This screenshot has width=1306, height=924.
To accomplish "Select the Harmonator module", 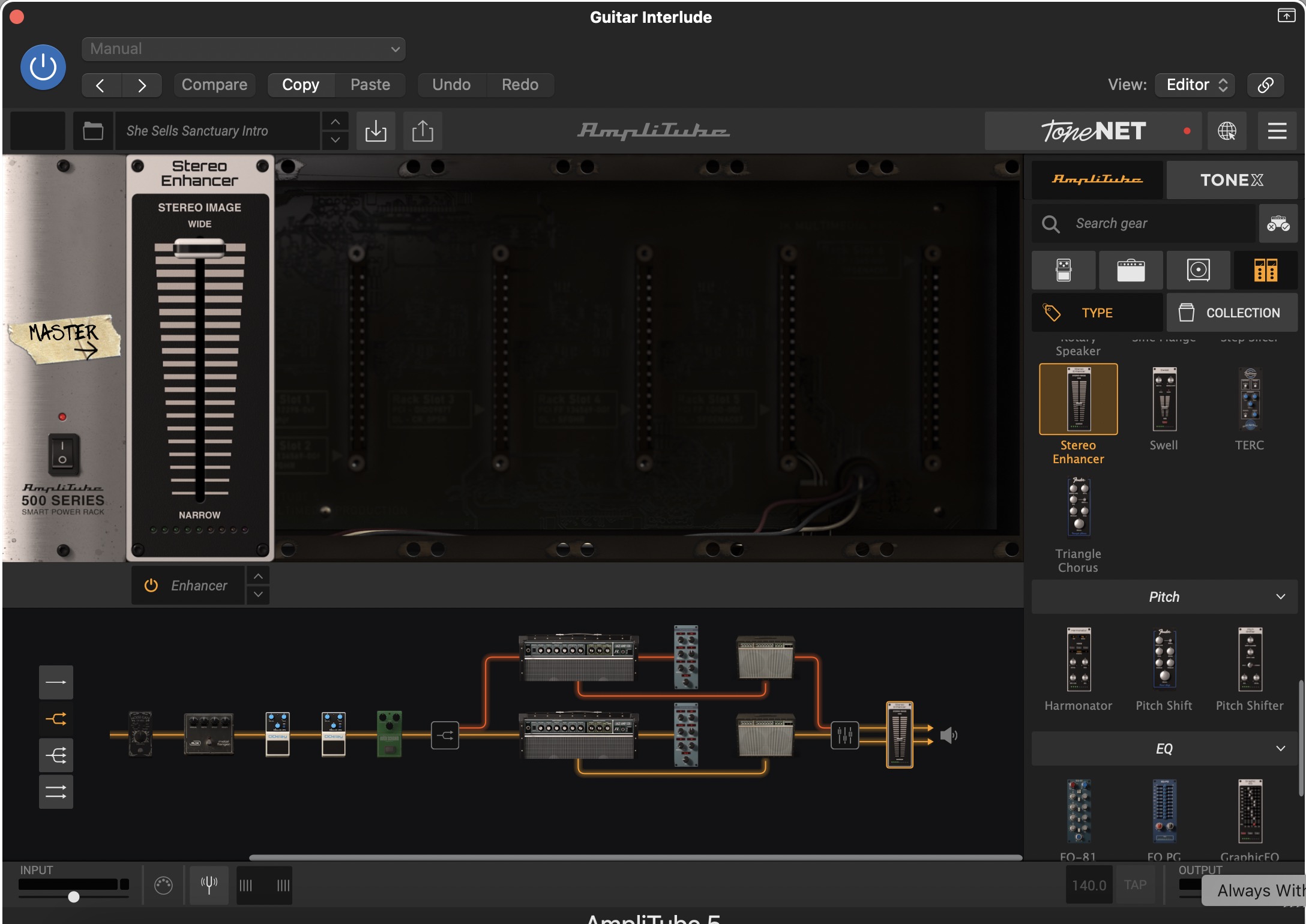I will pos(1079,659).
